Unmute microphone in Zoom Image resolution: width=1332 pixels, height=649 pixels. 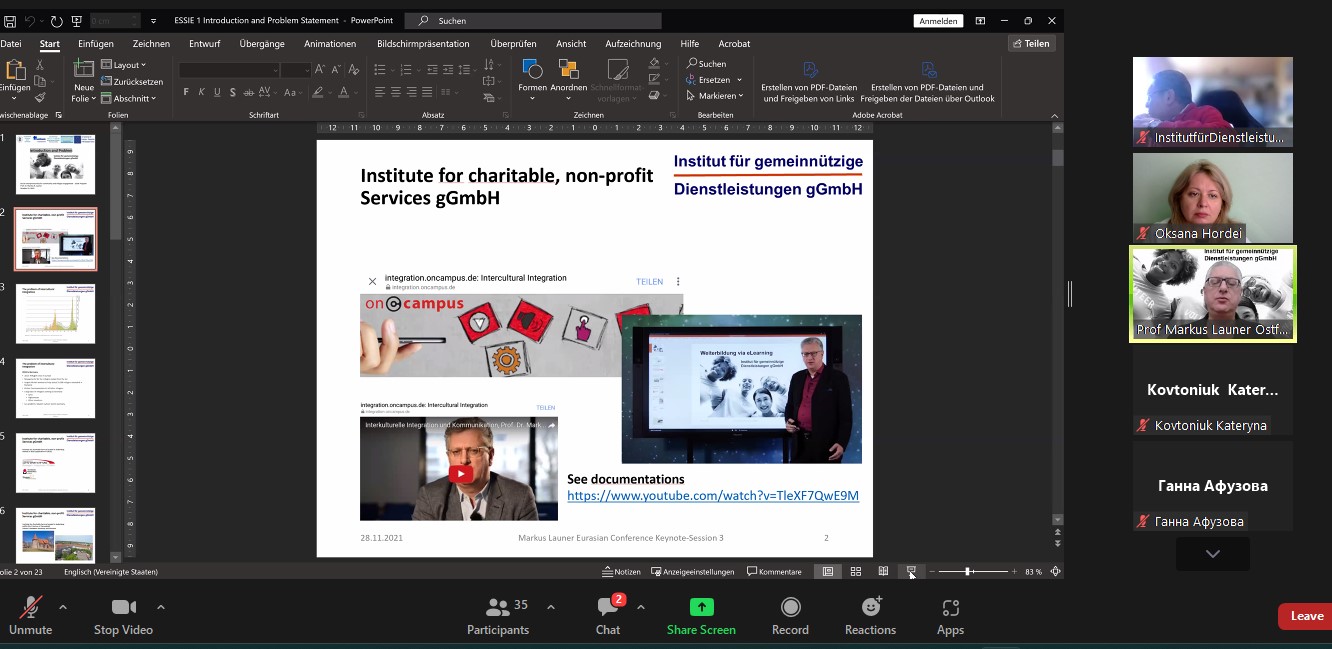pyautogui.click(x=30, y=617)
